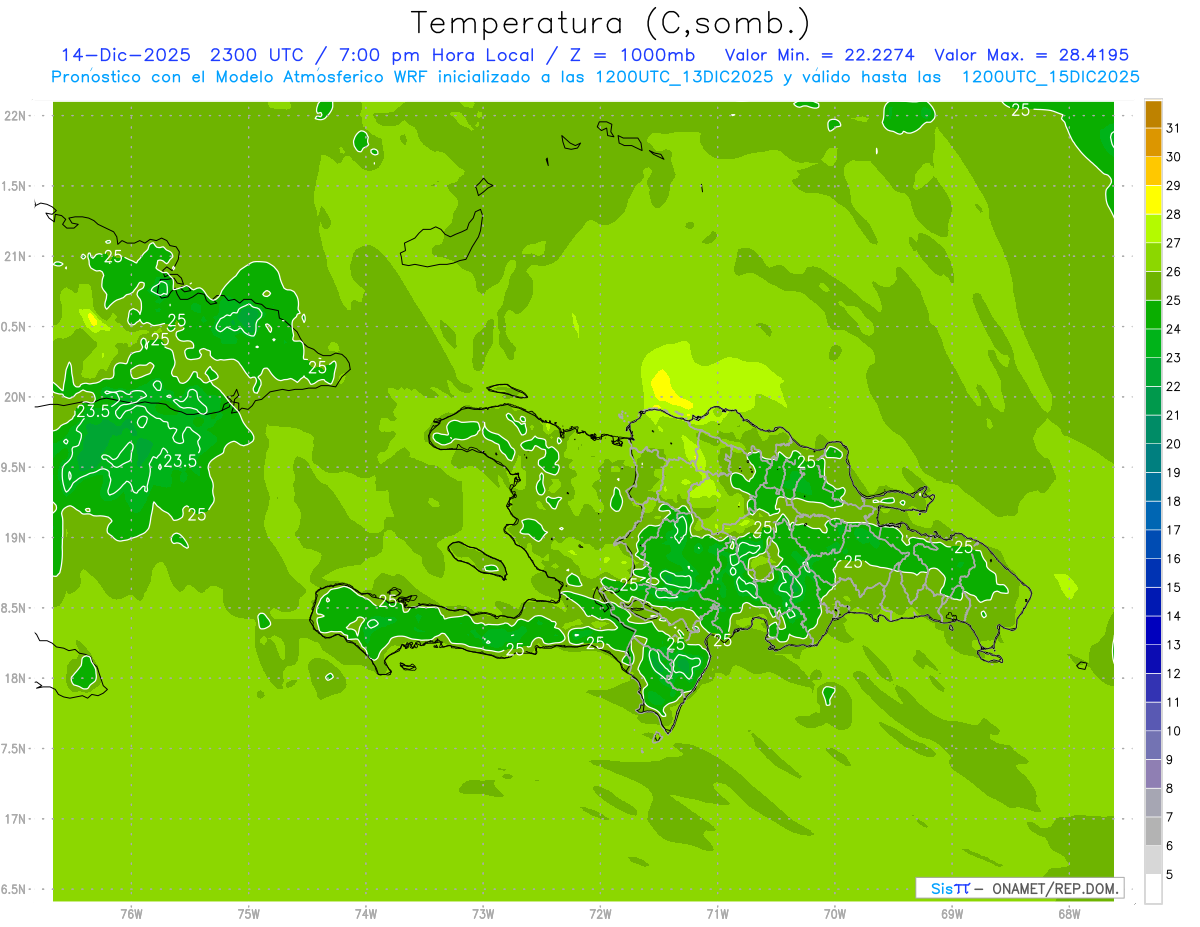This screenshot has height=927, width=1200.
Task: Click the "21N" latitude axis label
Action: pos(17,257)
